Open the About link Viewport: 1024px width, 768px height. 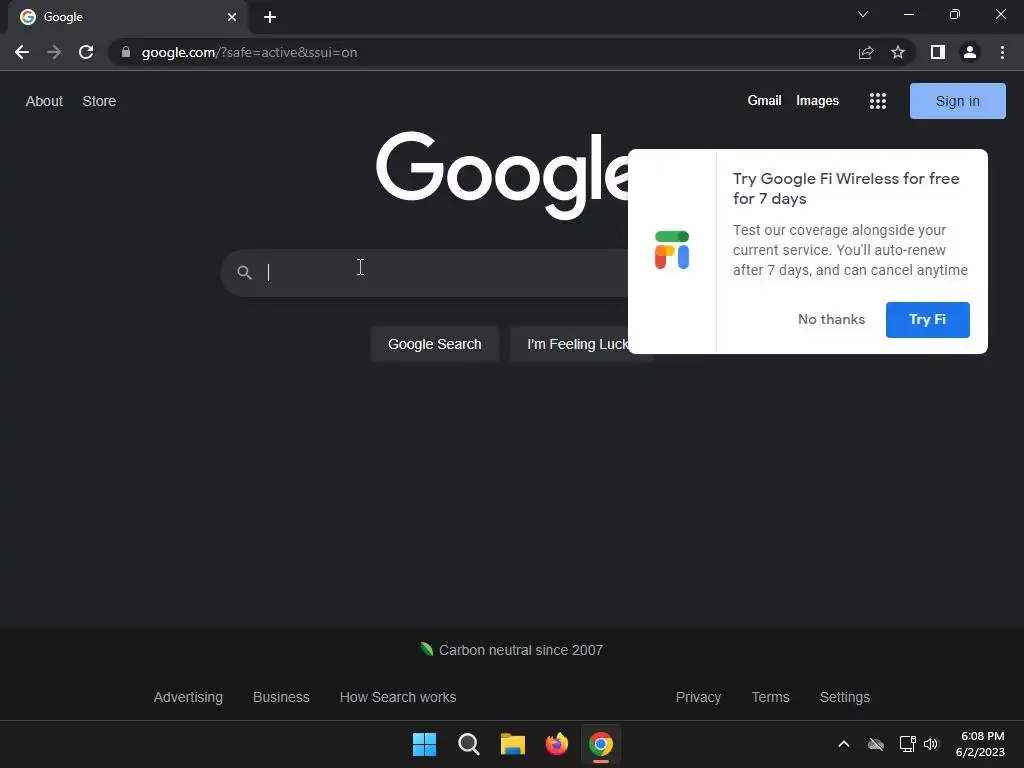44,101
